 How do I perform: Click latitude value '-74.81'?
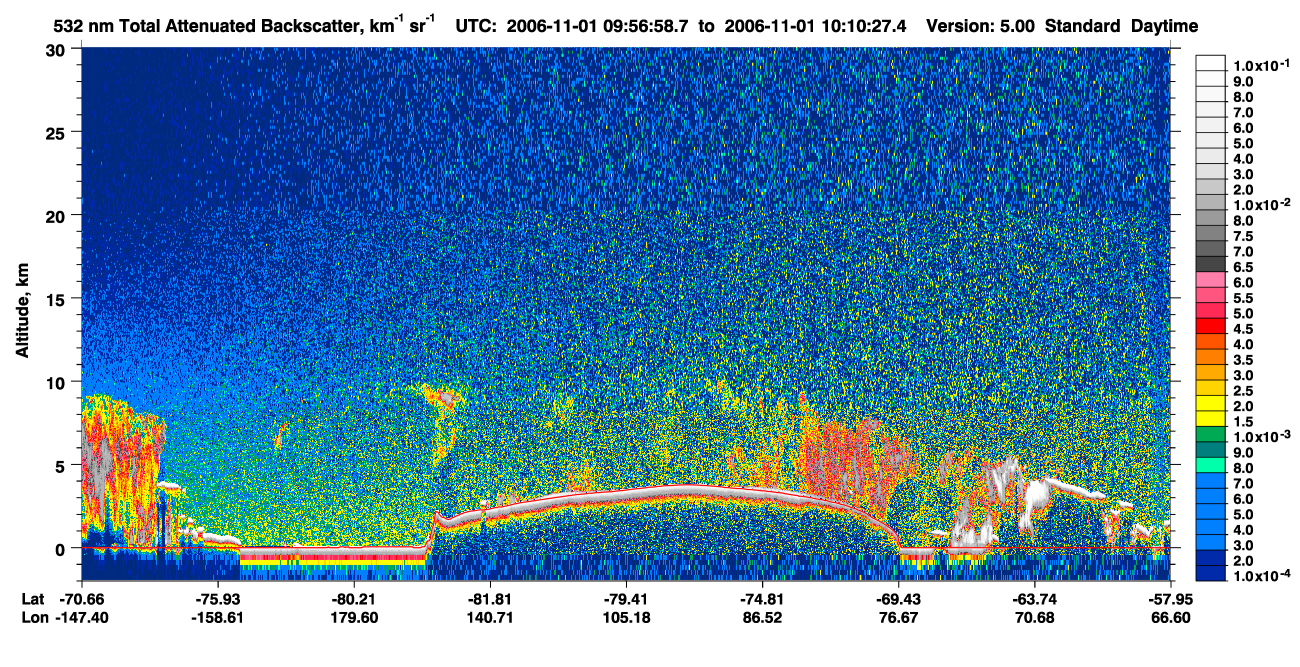tap(762, 599)
